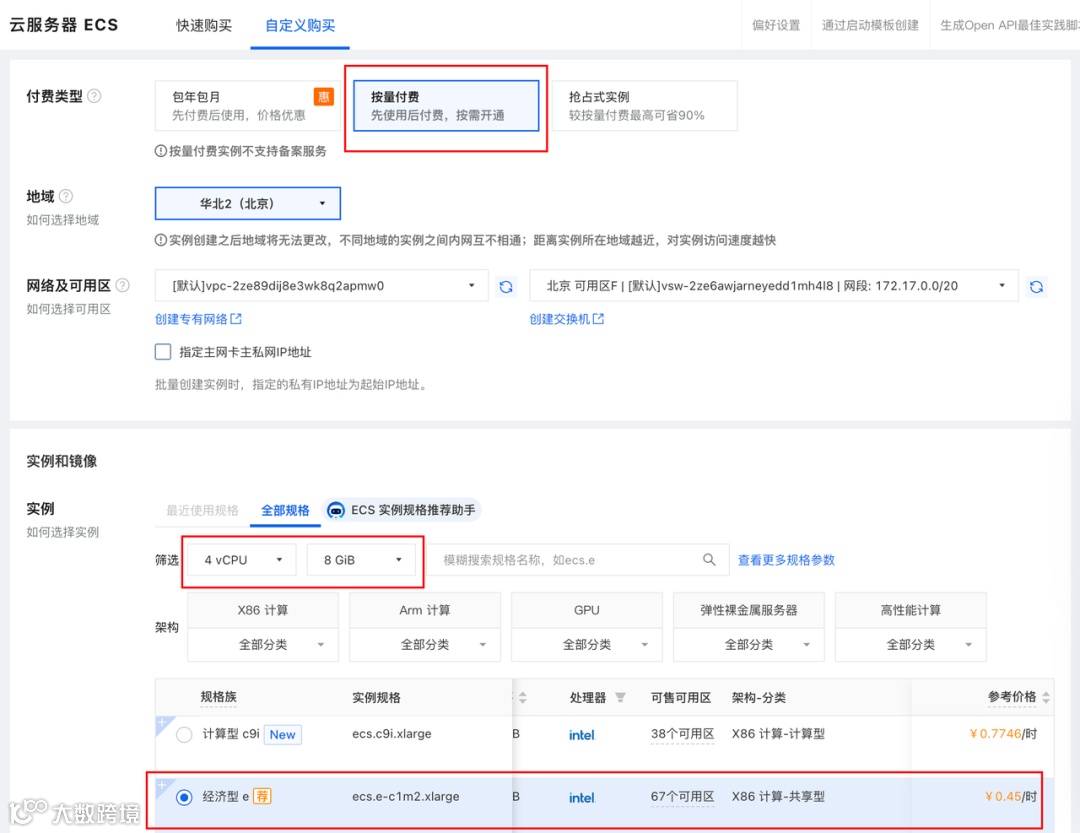Screen dimensions: 1080x833
Task: Click the Intel logo in ecs.c9i.xlarge row
Action: point(582,735)
